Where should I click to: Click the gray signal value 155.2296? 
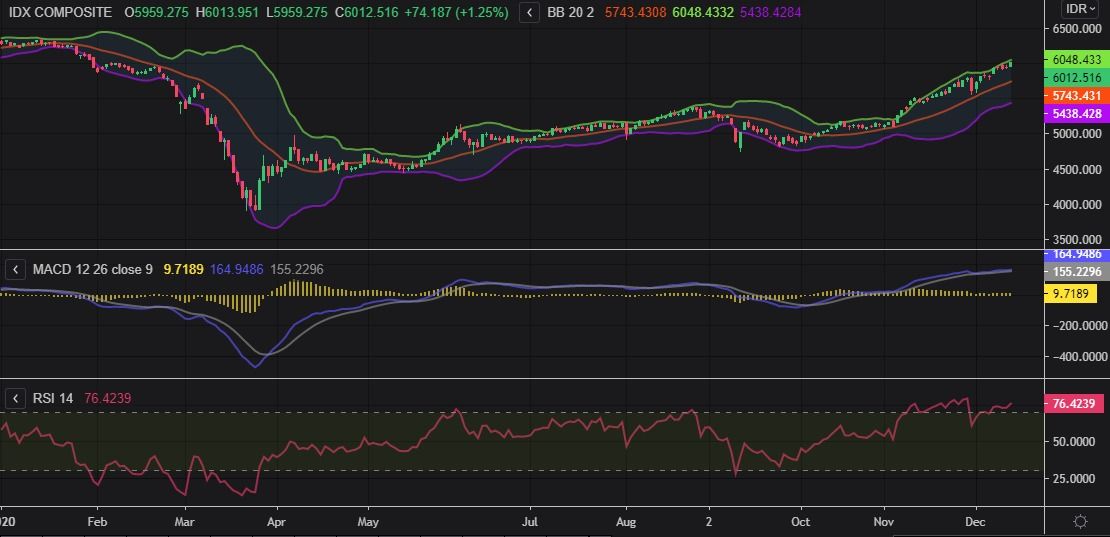point(298,270)
